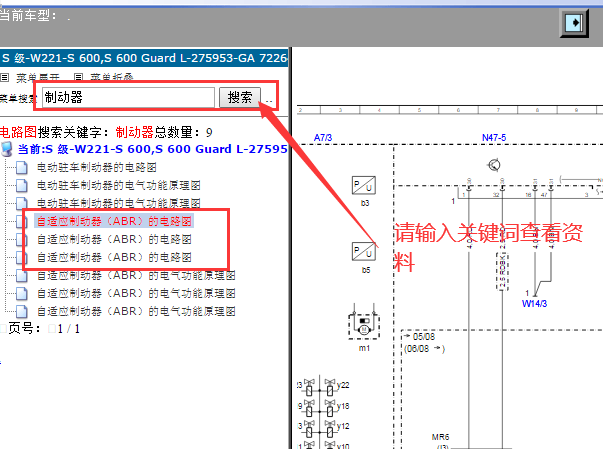This screenshot has height=449, width=603.
Task: Click the page number "1 / 1"
Action: tap(69, 329)
